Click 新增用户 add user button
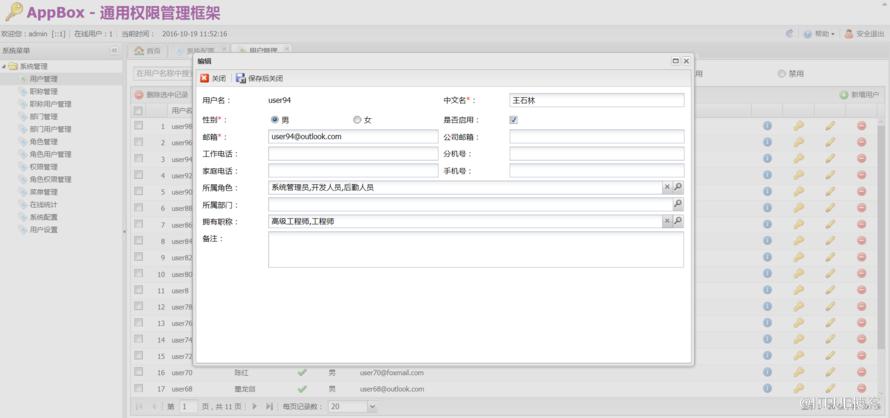The width and height of the screenshot is (890, 418). [x=859, y=95]
